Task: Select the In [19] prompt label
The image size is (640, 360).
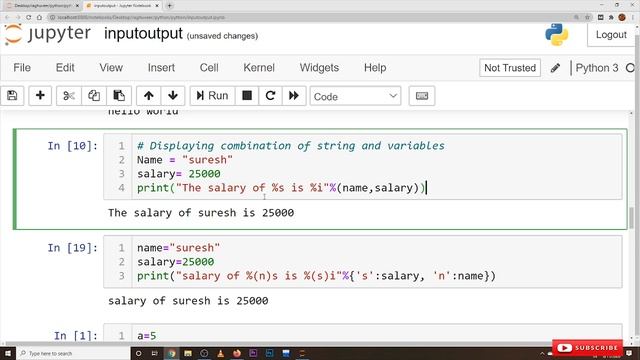Action: coord(73,248)
